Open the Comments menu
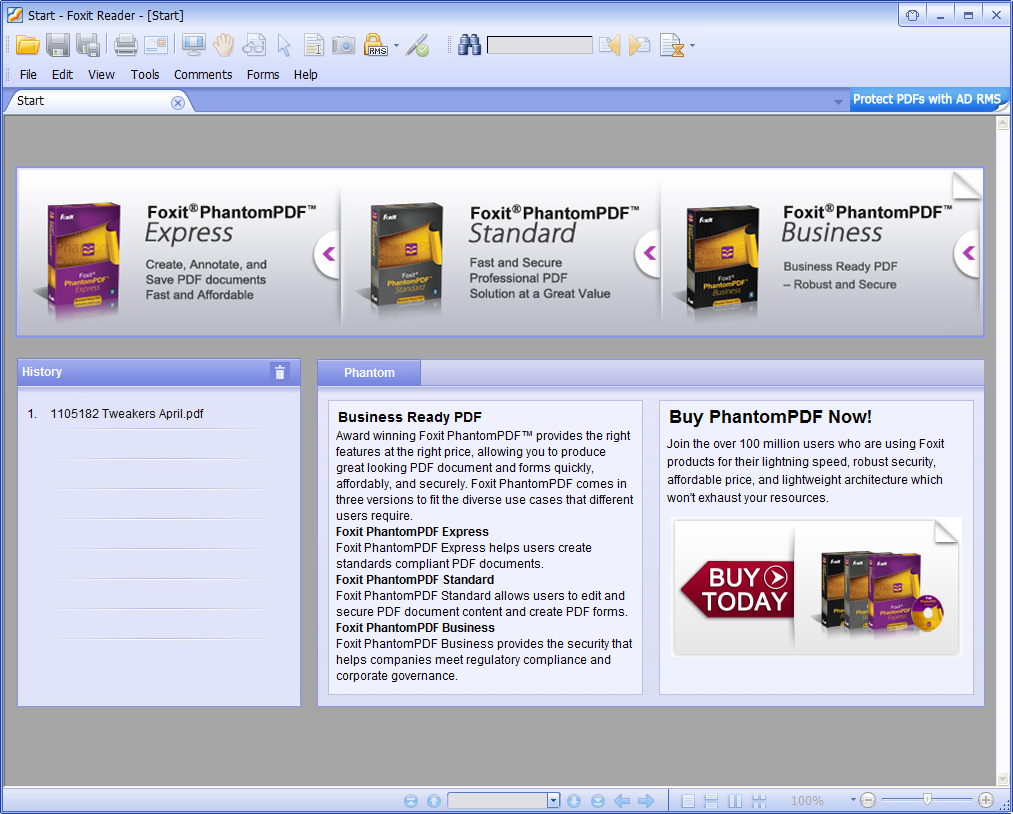 [x=203, y=75]
